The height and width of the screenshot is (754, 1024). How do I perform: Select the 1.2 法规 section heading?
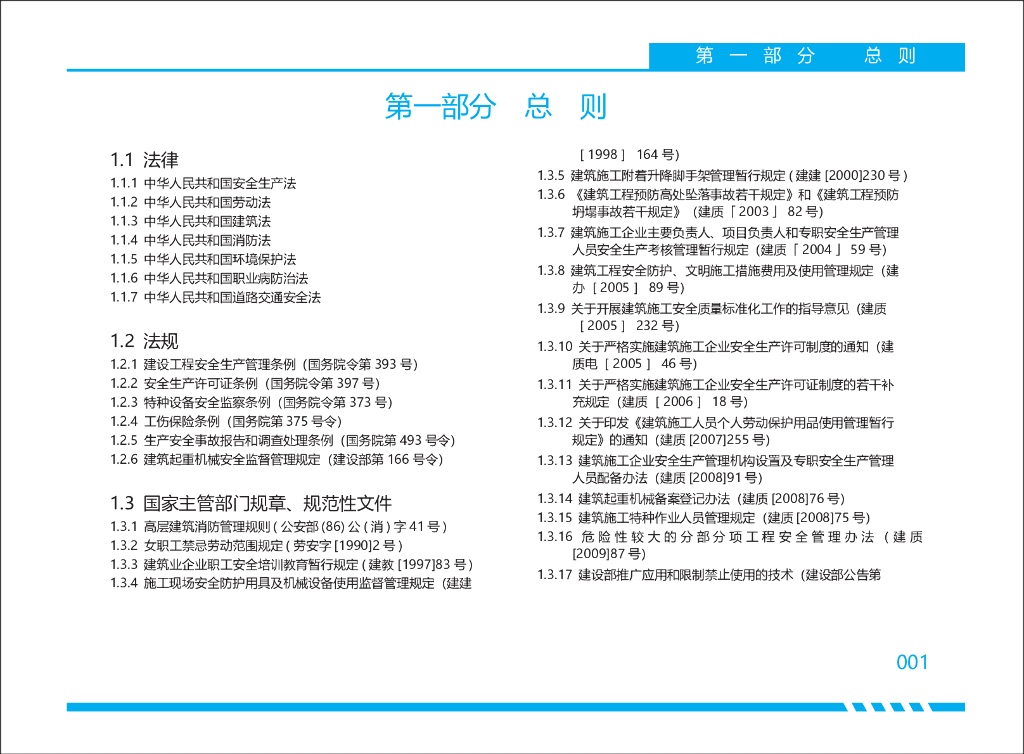[144, 341]
